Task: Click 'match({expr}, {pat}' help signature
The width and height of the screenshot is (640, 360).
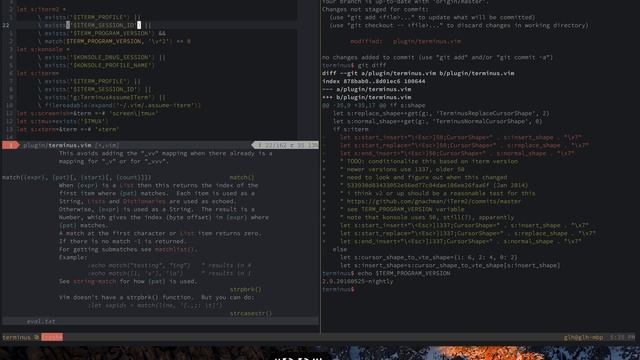Action: [77, 178]
